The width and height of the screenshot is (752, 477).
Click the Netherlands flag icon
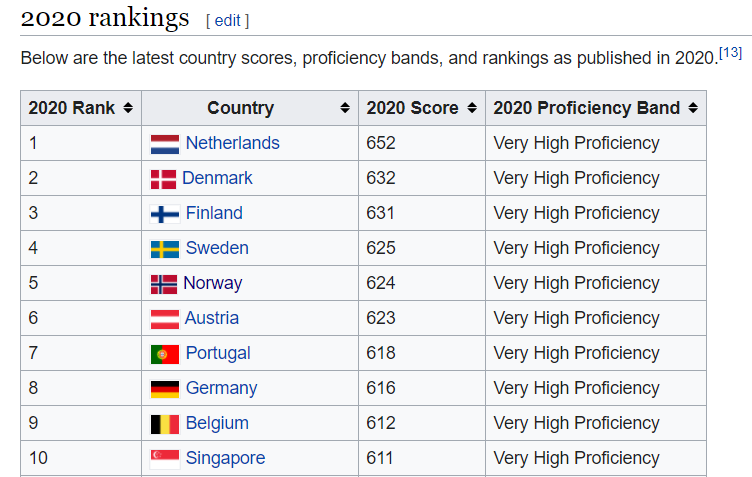click(164, 144)
